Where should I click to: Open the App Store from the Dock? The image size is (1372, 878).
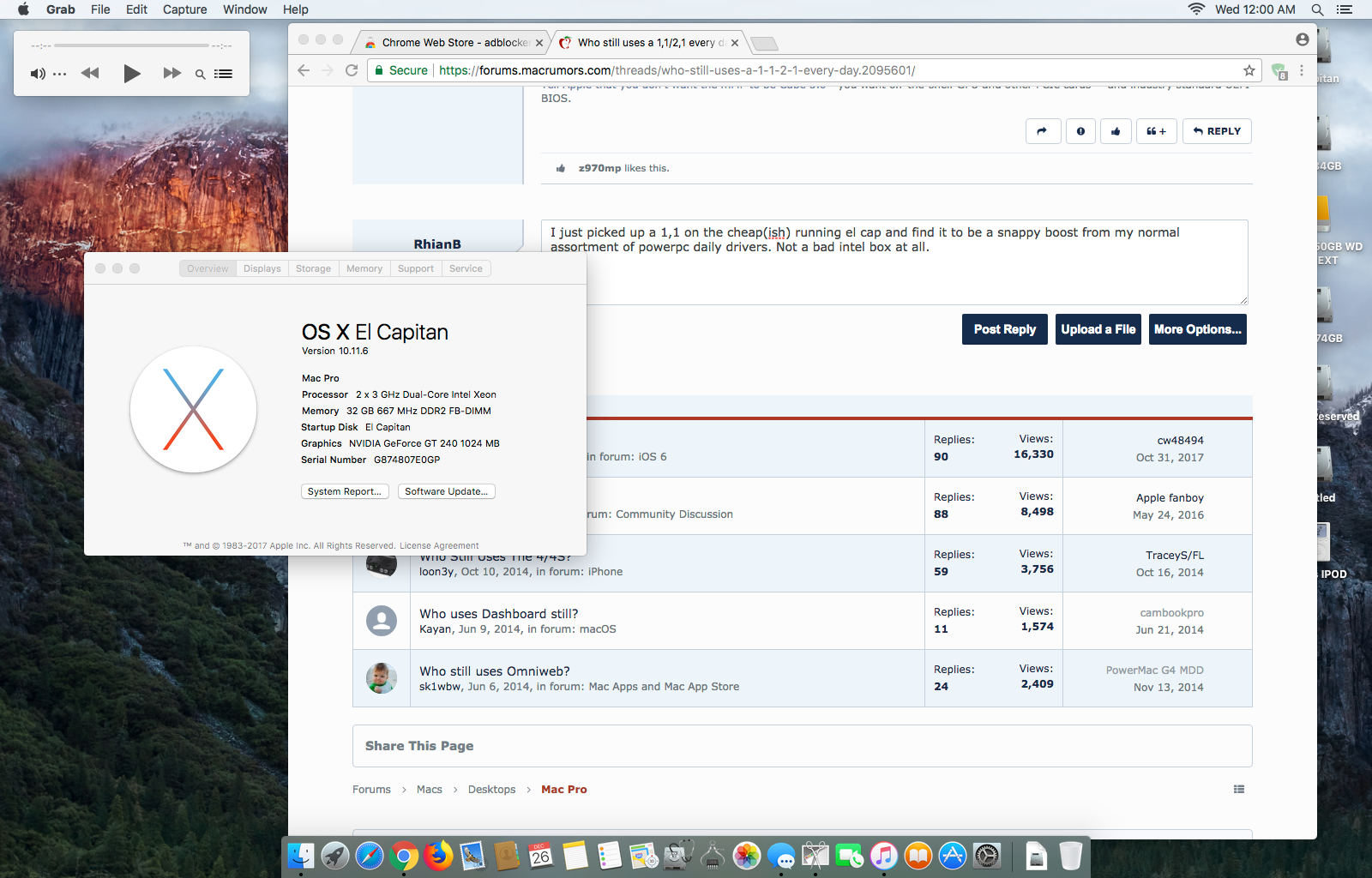tap(953, 855)
